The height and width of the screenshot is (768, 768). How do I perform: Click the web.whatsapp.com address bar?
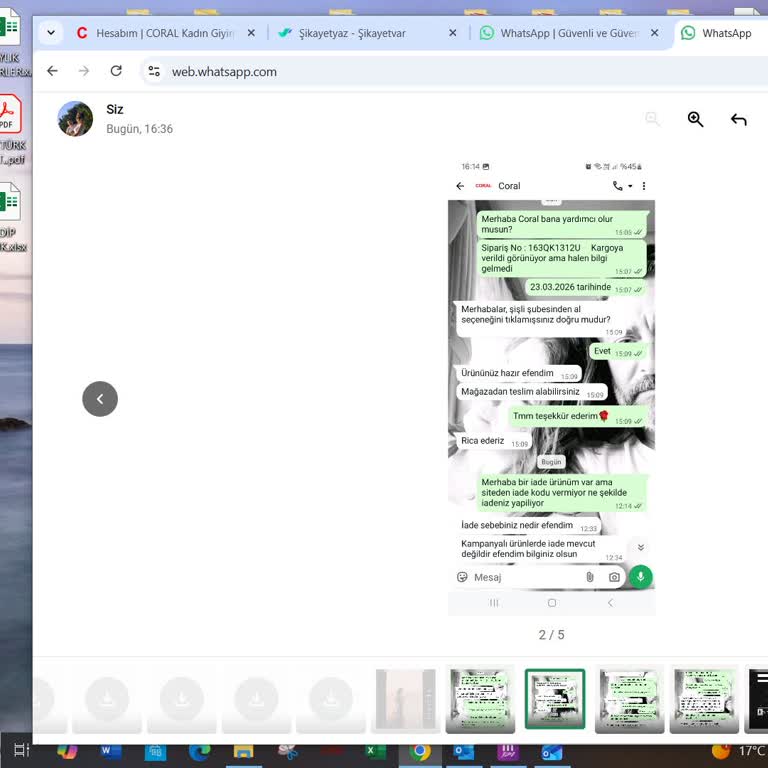[x=456, y=72]
